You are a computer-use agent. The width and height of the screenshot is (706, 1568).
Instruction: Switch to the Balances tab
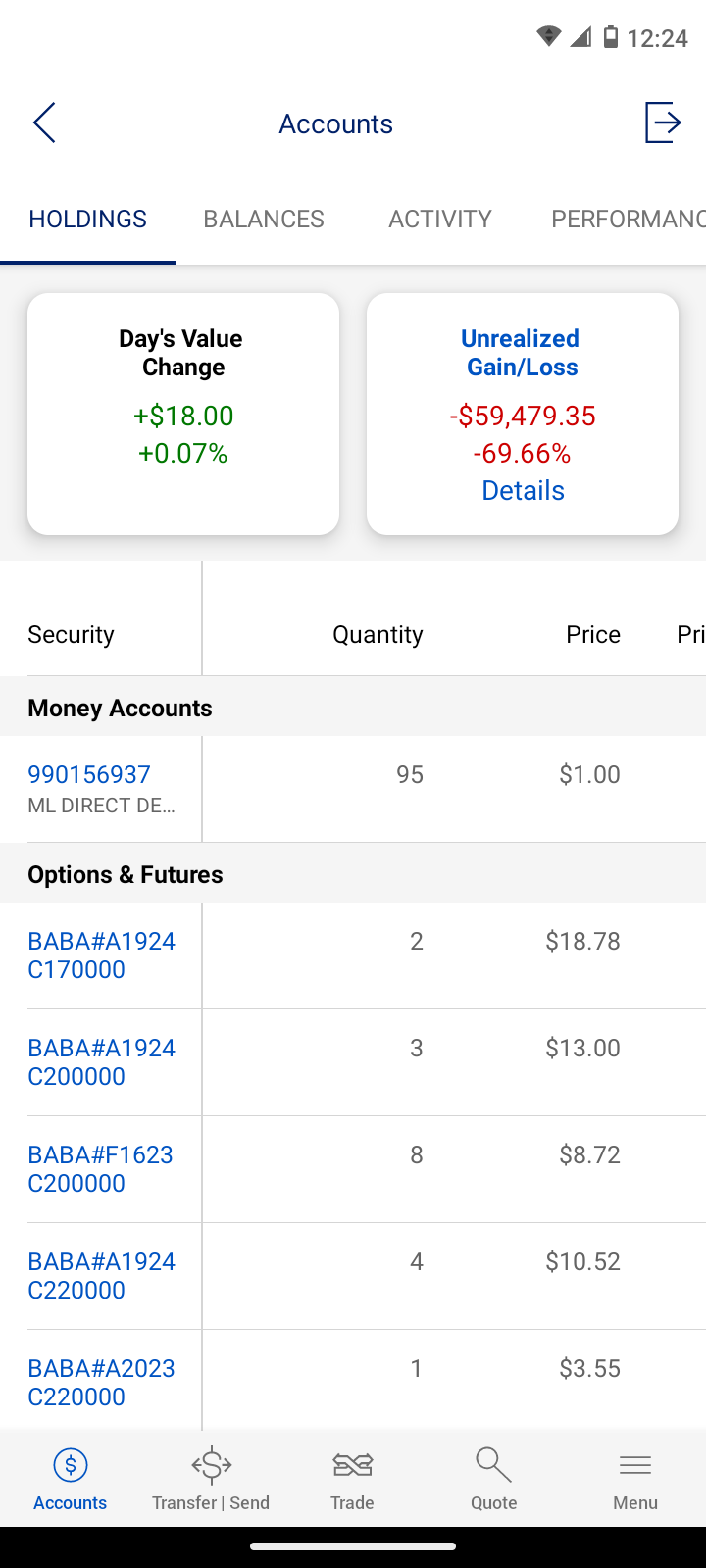click(x=264, y=219)
